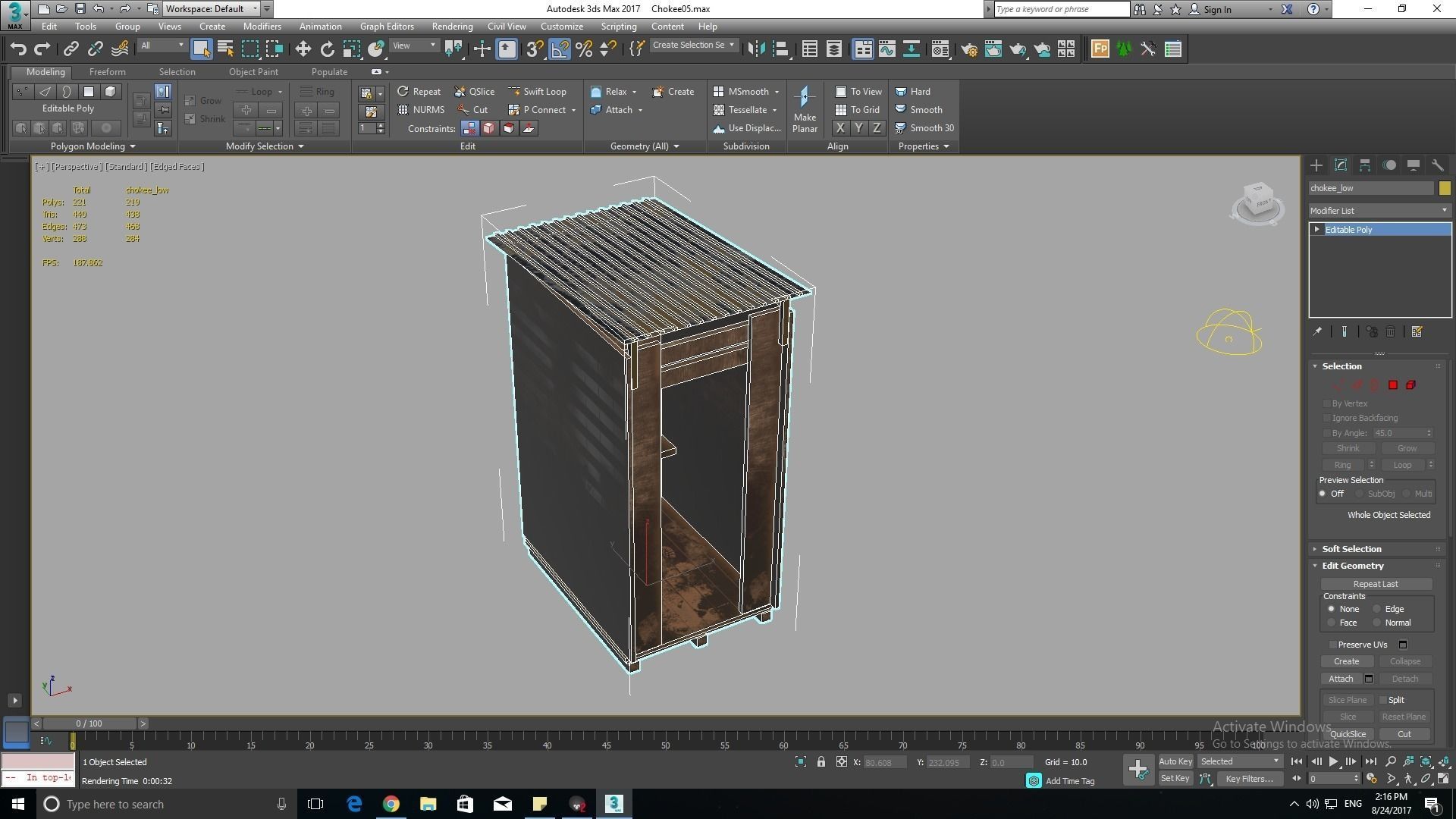Open the Modifiers menu
Image resolution: width=1456 pixels, height=819 pixels.
coord(262,27)
